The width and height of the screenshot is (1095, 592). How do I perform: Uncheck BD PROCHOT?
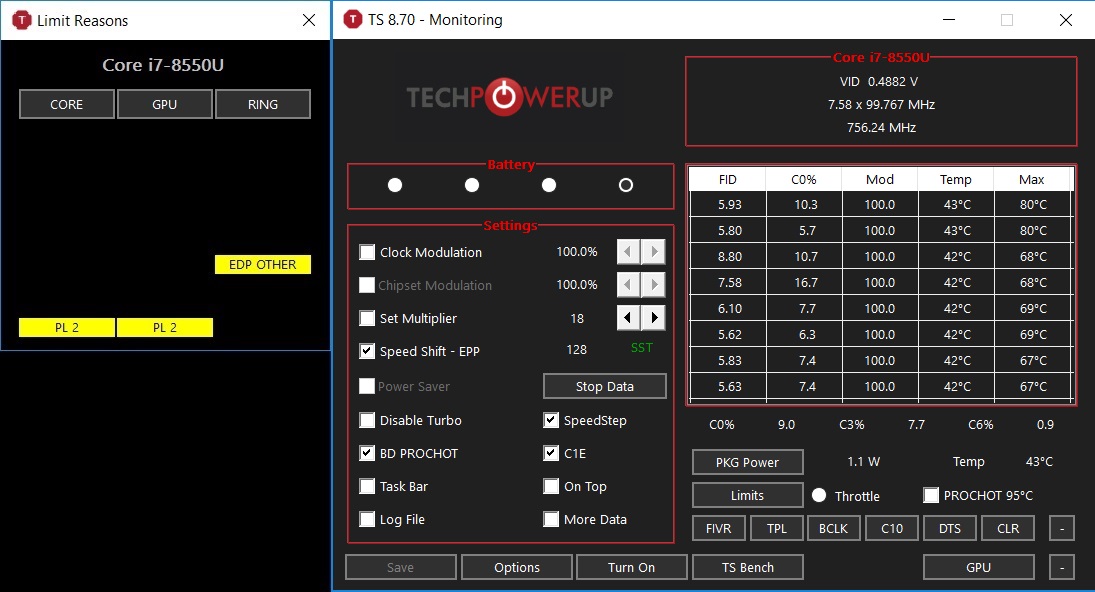(x=367, y=453)
